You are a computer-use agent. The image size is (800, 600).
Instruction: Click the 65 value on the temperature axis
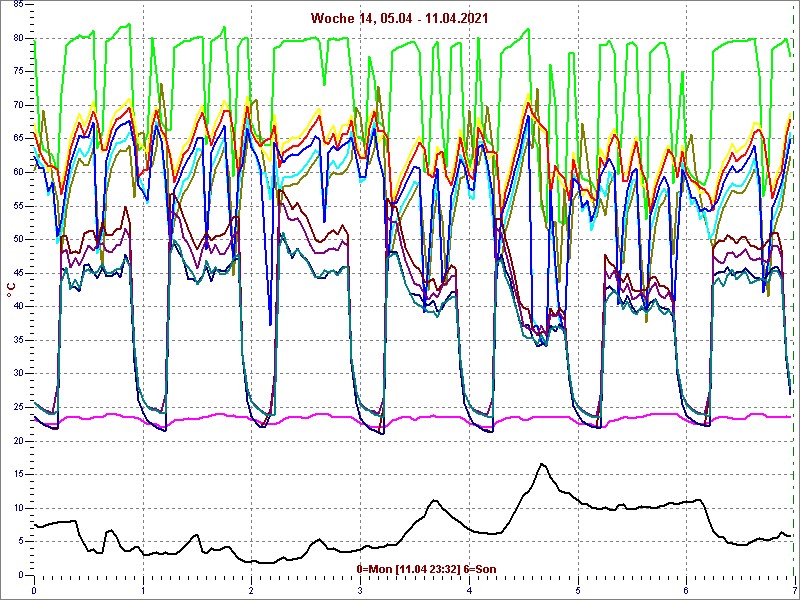(x=18, y=138)
